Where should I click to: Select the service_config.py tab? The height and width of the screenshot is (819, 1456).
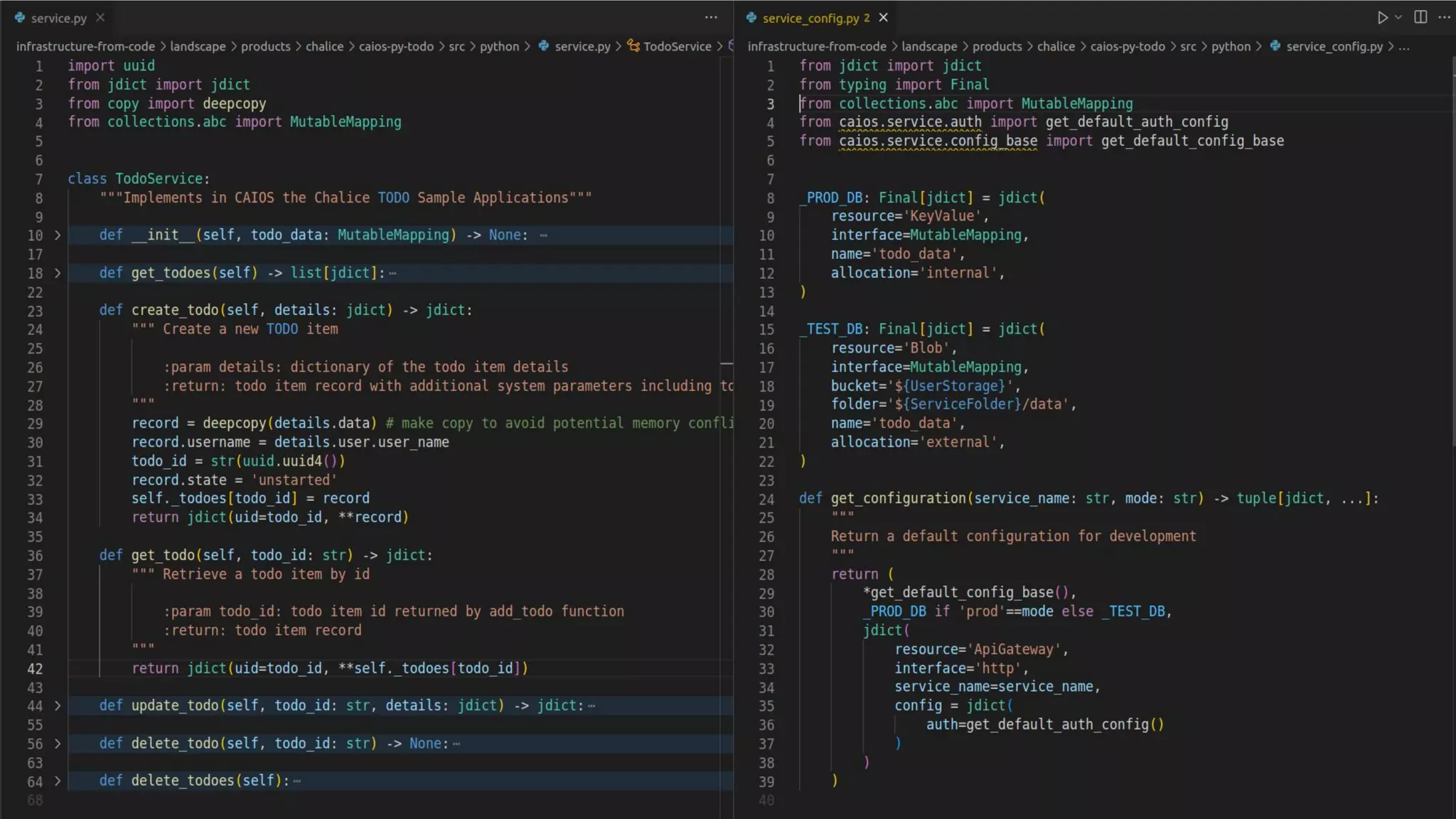[x=810, y=18]
